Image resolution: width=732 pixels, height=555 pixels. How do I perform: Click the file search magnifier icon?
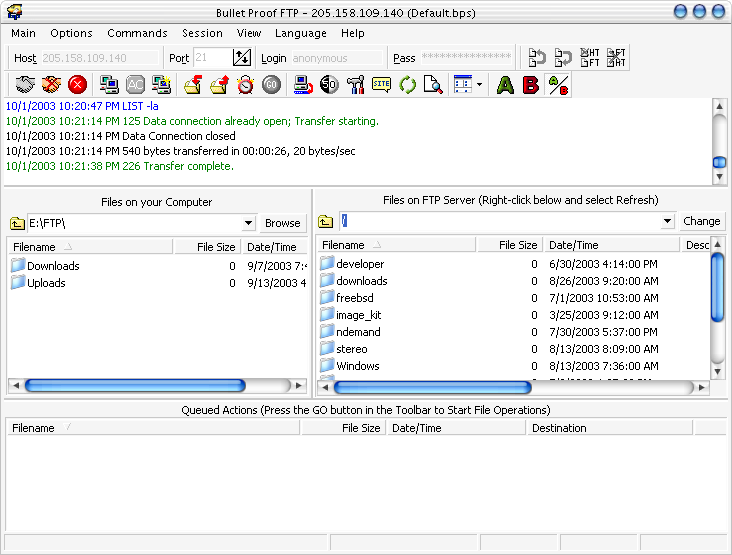[433, 85]
